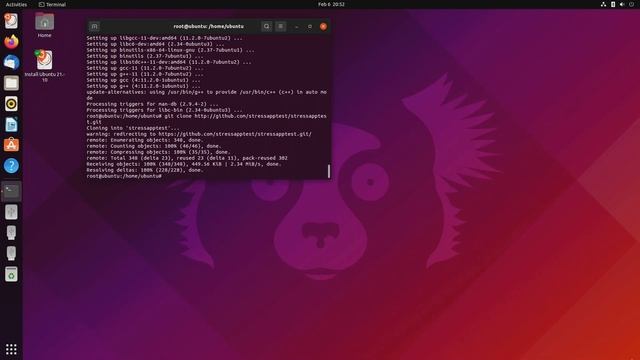Open a new tab in the terminal
The height and width of the screenshot is (360, 640).
(94, 26)
